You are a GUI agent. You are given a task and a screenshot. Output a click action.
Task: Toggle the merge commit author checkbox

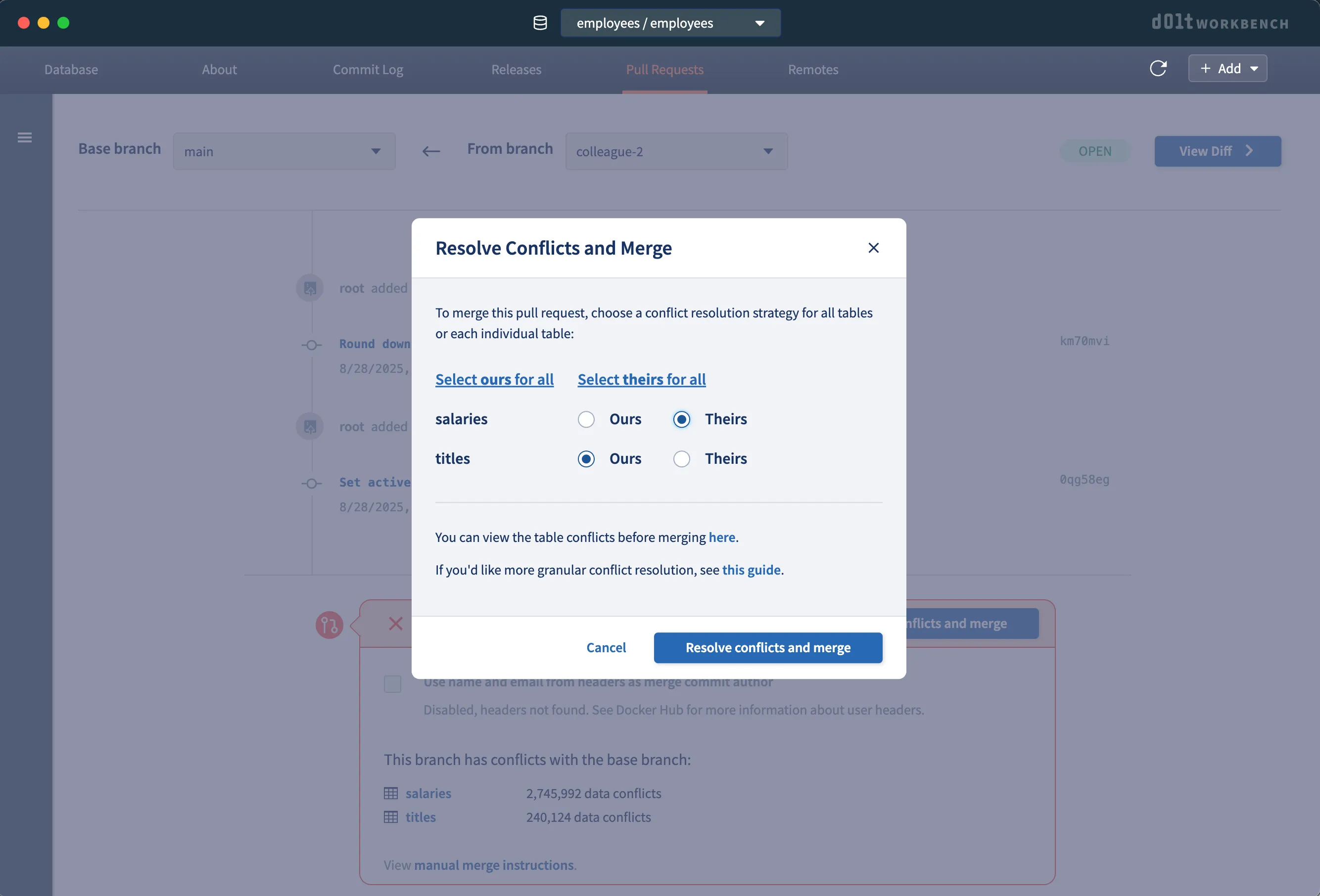tap(392, 684)
